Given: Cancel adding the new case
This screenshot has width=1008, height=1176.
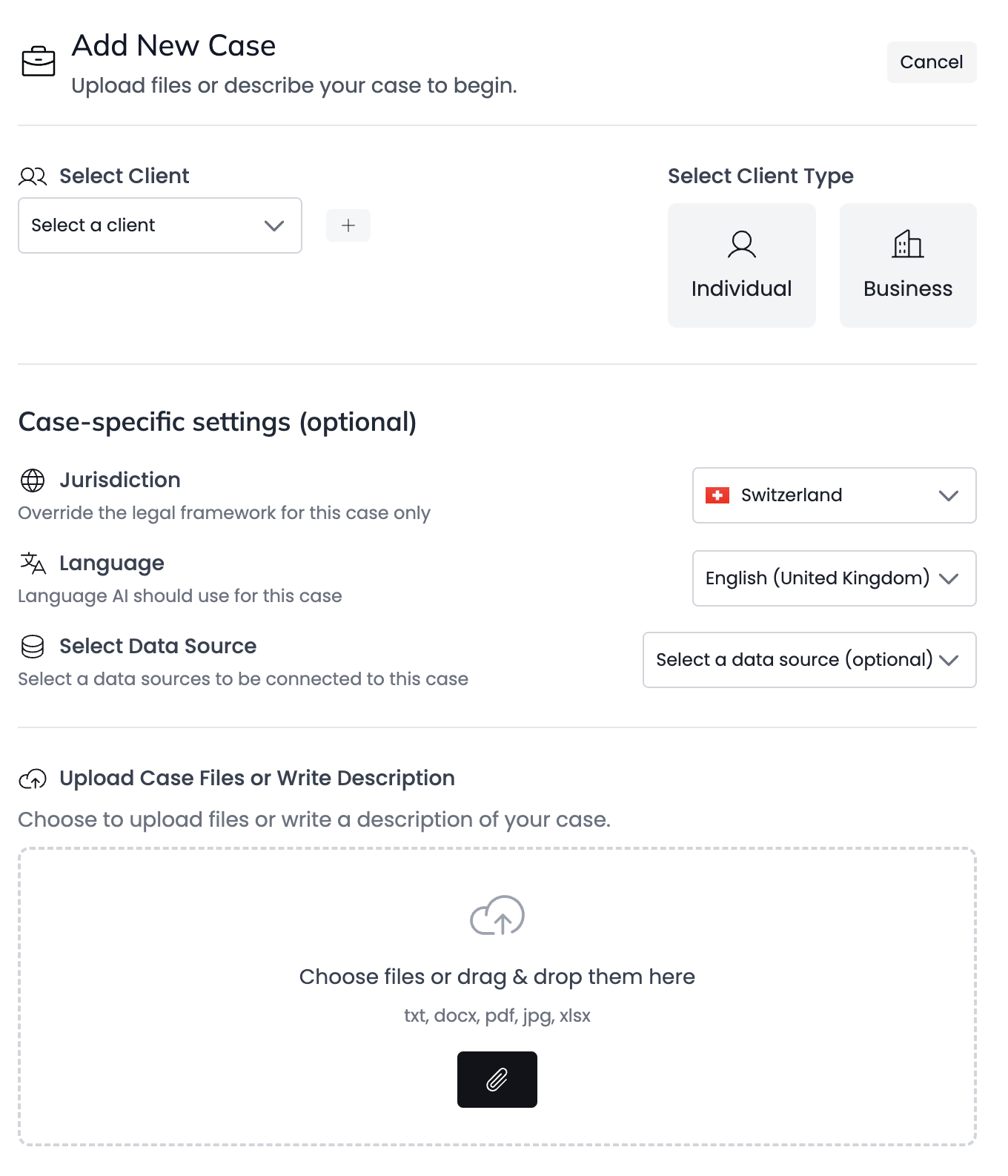Looking at the screenshot, I should (x=932, y=62).
